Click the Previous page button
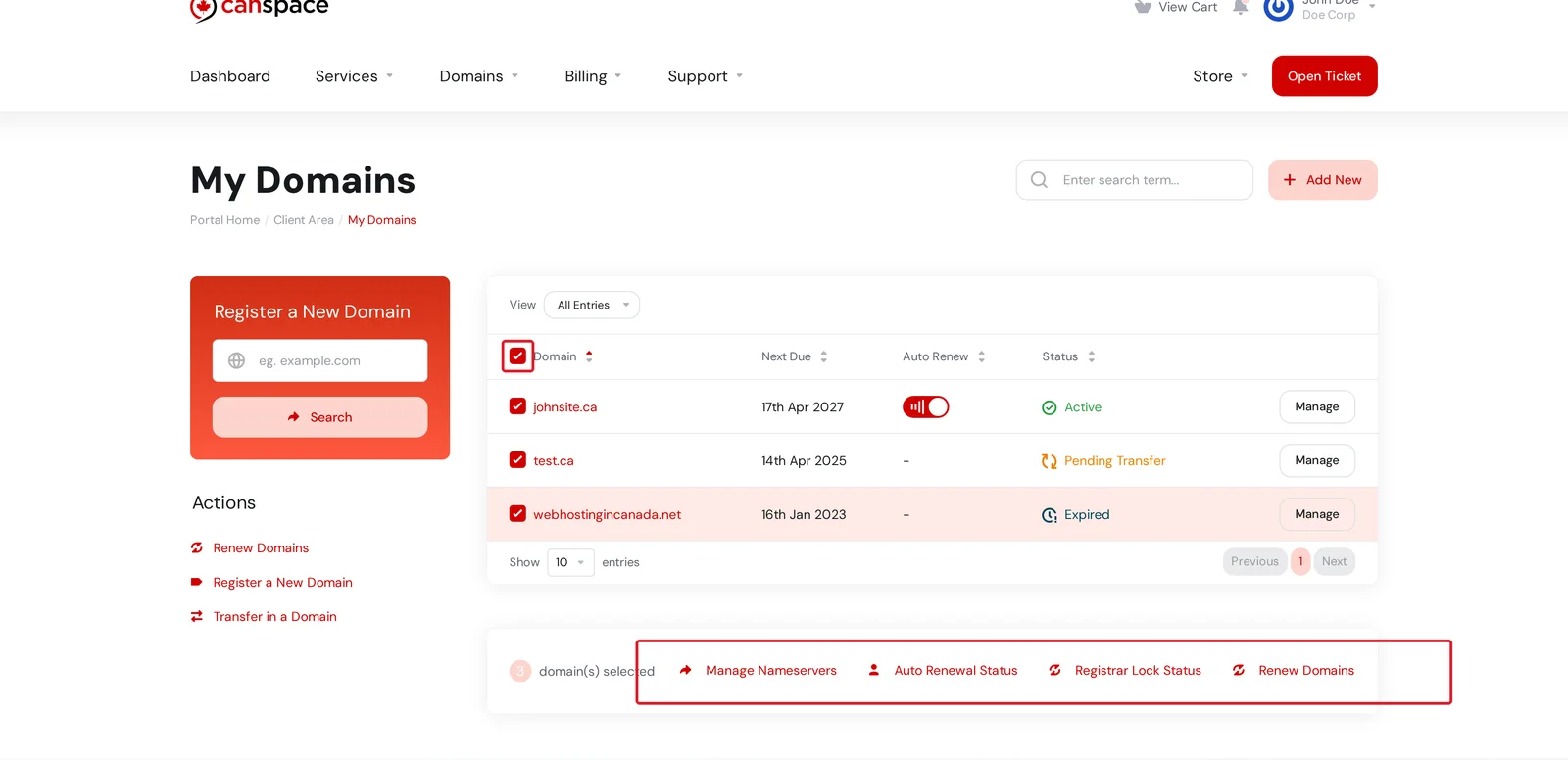Viewport: 1568px width, 760px height. 1255,561
